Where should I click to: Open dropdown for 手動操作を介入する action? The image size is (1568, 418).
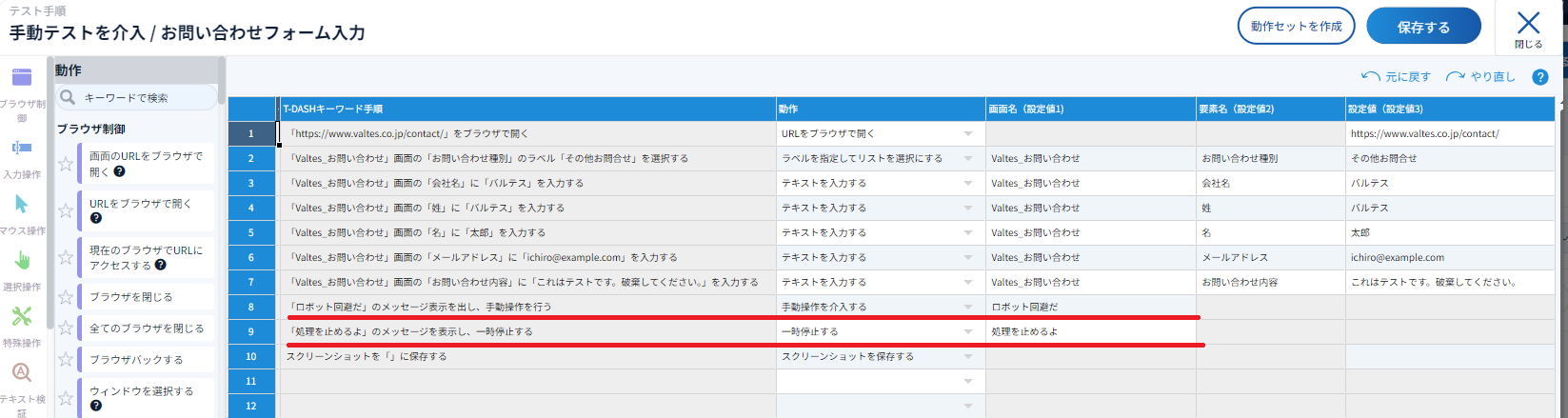coord(968,308)
